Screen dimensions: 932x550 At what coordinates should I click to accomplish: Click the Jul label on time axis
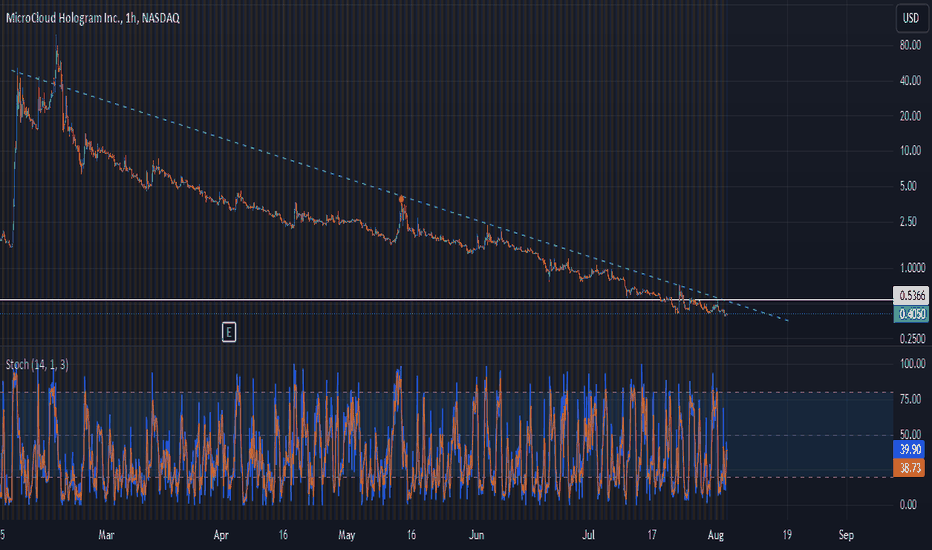(x=588, y=535)
